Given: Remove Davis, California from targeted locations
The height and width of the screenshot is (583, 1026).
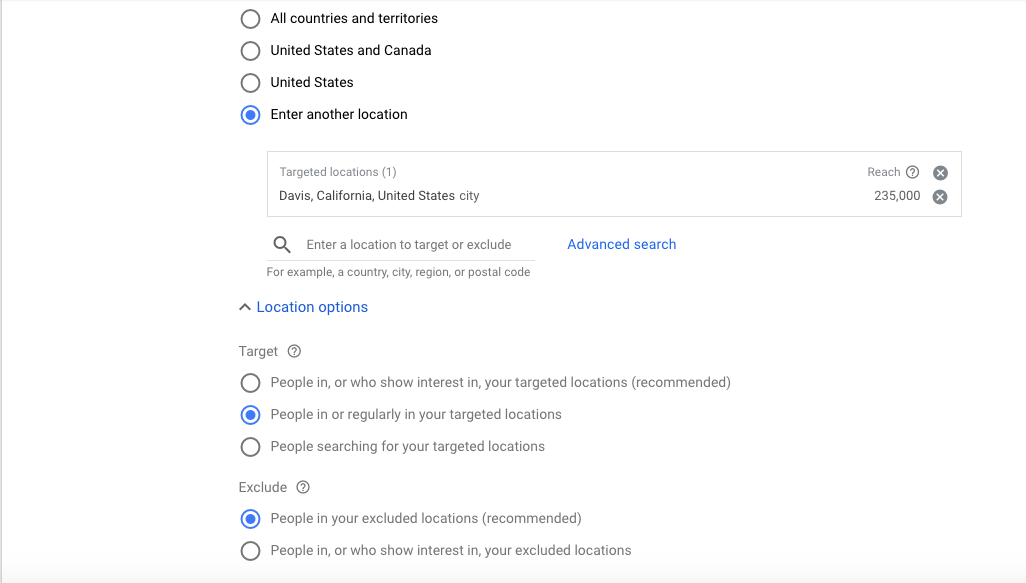Looking at the screenshot, I should click(939, 196).
